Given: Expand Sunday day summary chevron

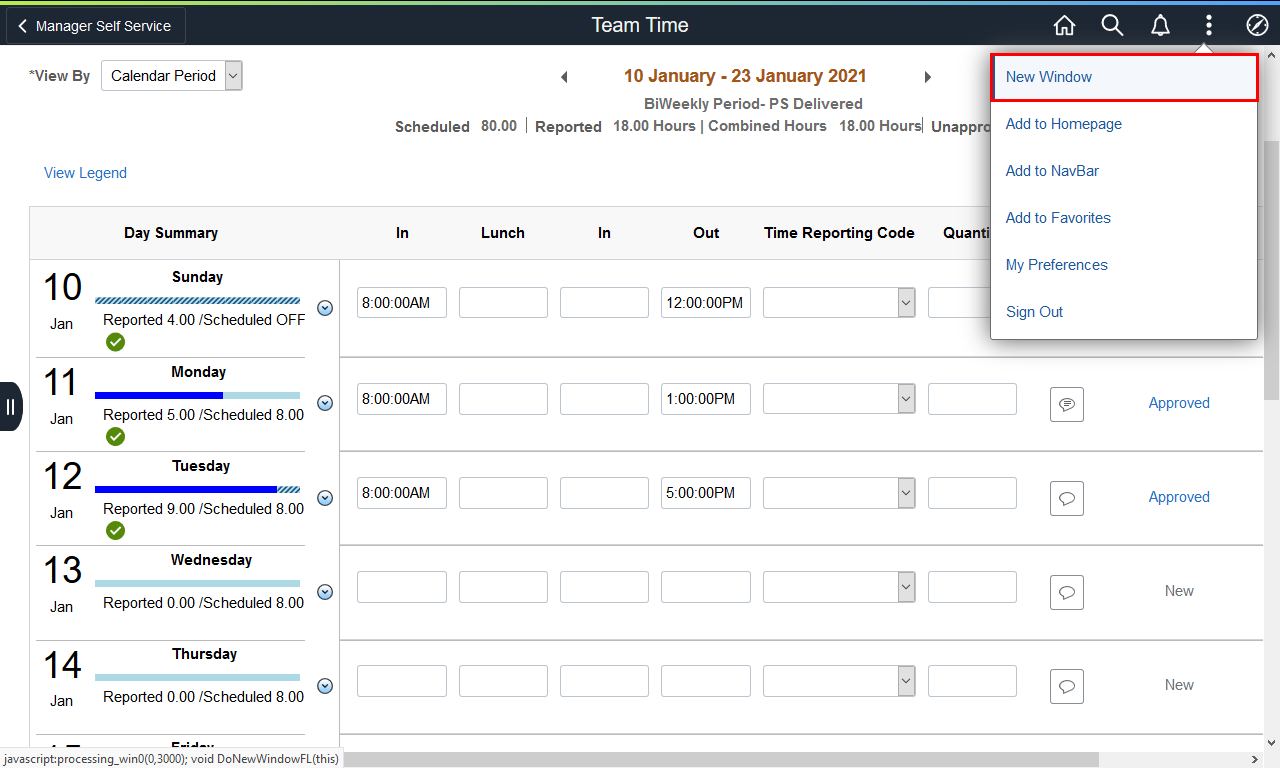Looking at the screenshot, I should click(325, 308).
